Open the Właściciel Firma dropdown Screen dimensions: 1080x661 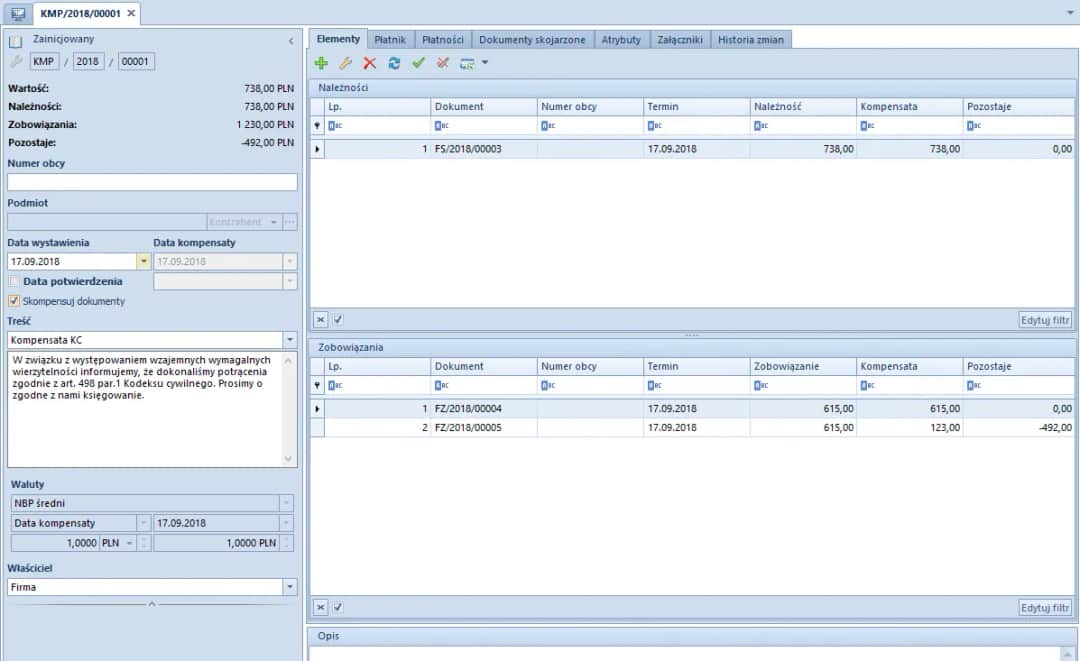[x=290, y=587]
